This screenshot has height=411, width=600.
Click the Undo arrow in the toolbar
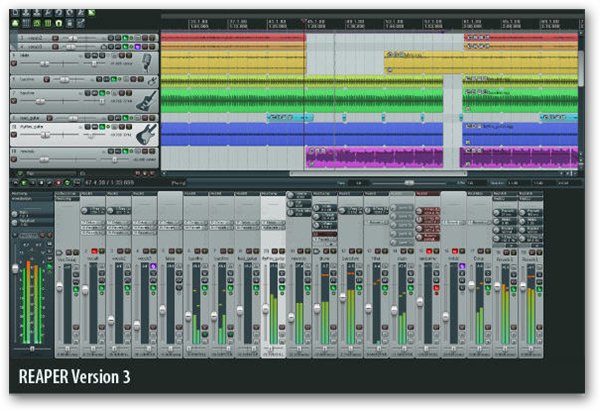pyautogui.click(x=59, y=13)
